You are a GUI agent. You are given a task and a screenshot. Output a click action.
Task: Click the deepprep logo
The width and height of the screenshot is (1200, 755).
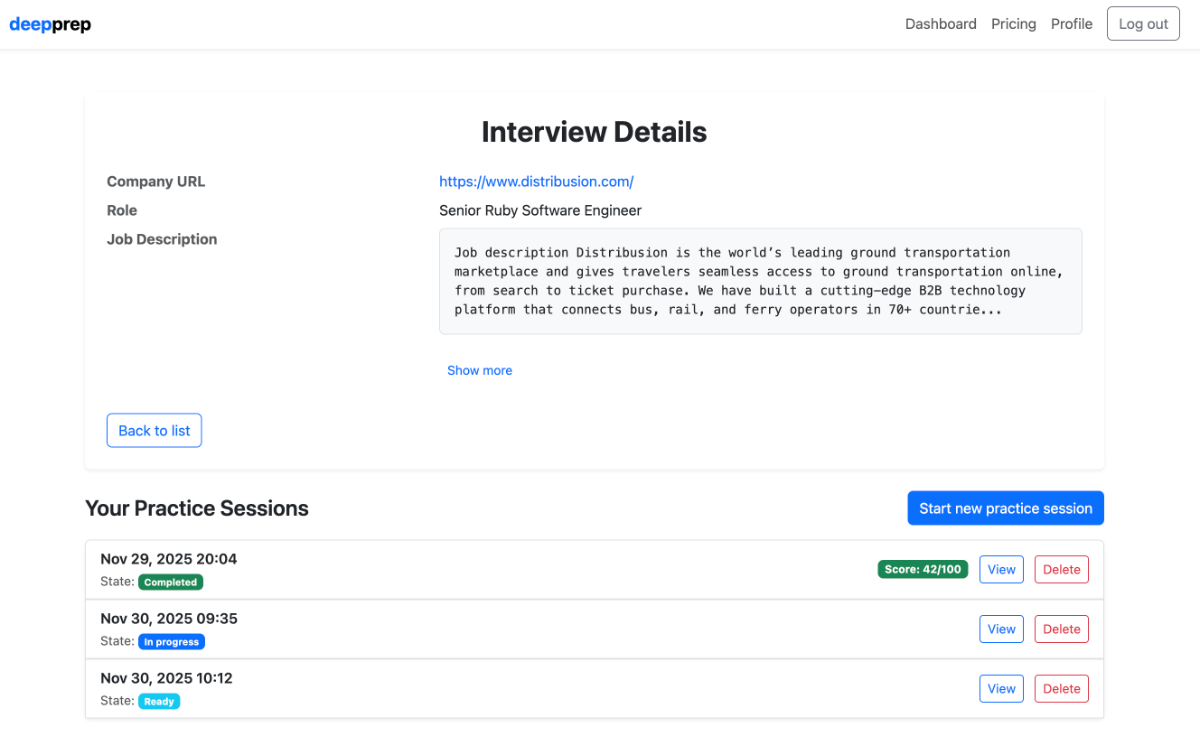click(50, 24)
